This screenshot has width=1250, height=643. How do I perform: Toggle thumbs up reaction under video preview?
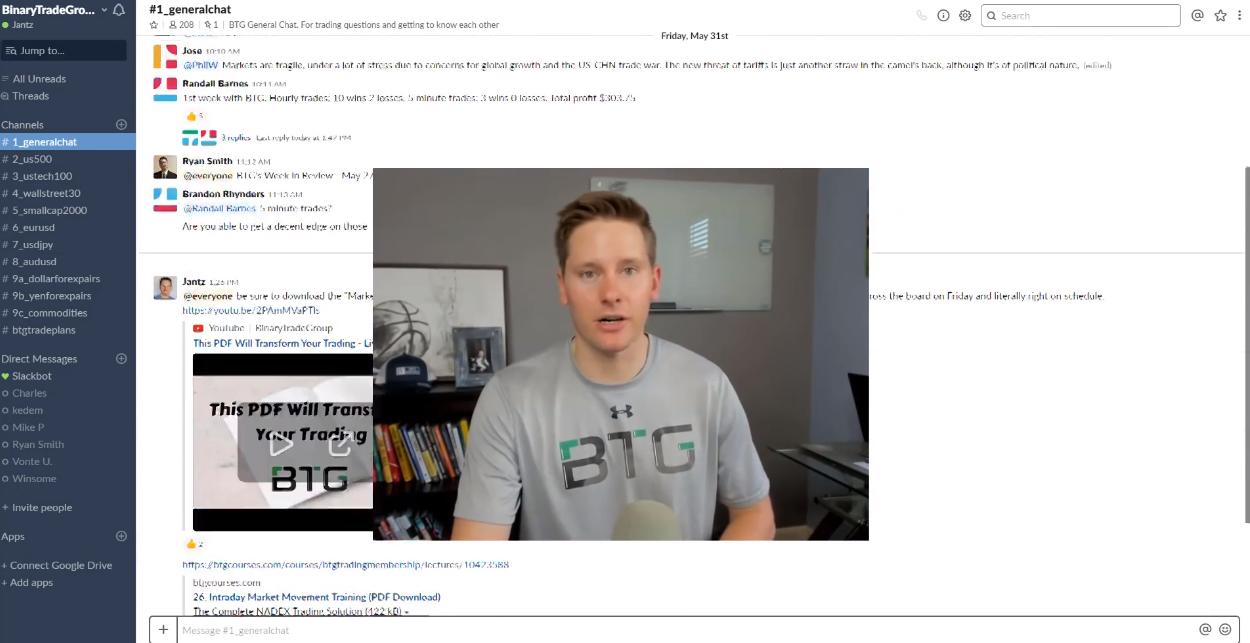[x=194, y=544]
